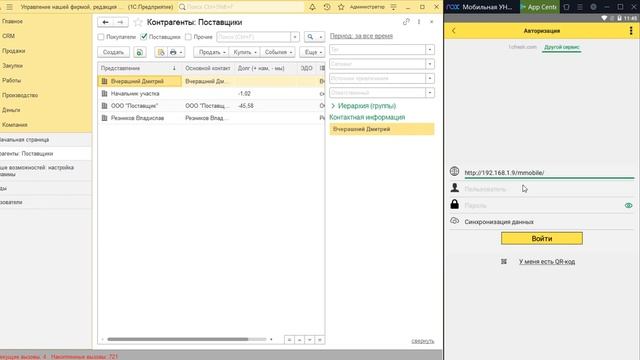Click the column settings icon after ЭДО
640x360 pixels.
(x=322, y=68)
